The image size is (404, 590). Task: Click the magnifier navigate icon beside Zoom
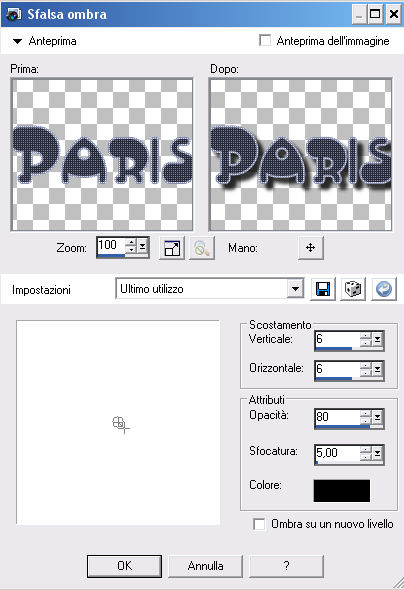(x=202, y=248)
